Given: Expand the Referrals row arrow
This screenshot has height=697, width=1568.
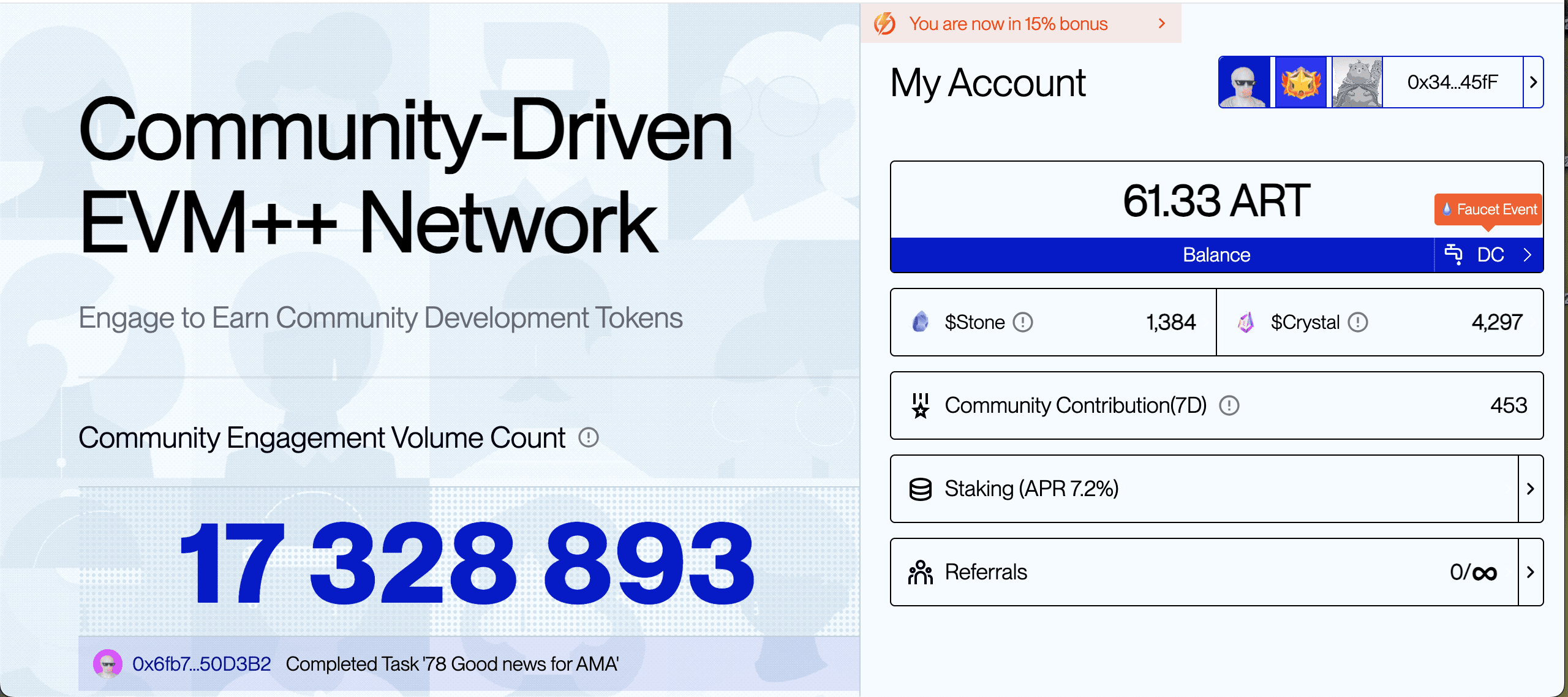Looking at the screenshot, I should pyautogui.click(x=1530, y=572).
